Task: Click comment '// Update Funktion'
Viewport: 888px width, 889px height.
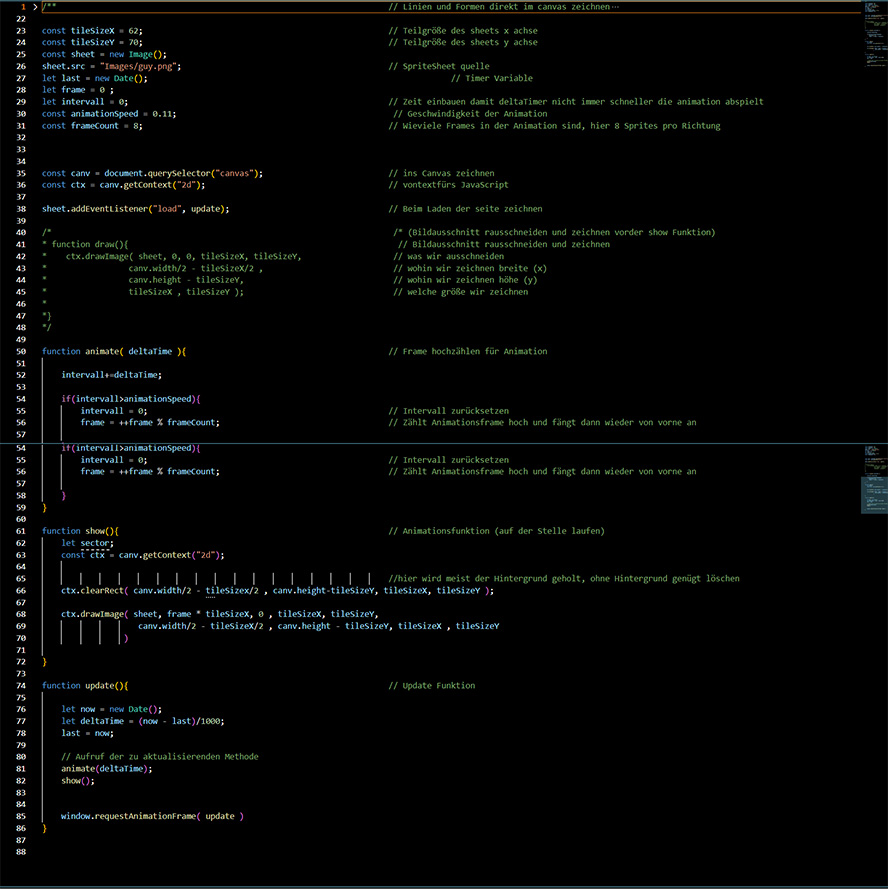Action: [432, 685]
